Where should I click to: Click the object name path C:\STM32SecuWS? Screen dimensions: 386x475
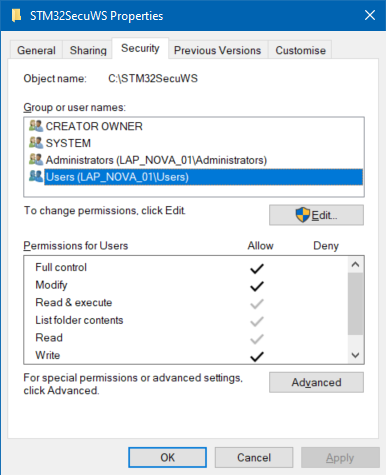click(153, 78)
